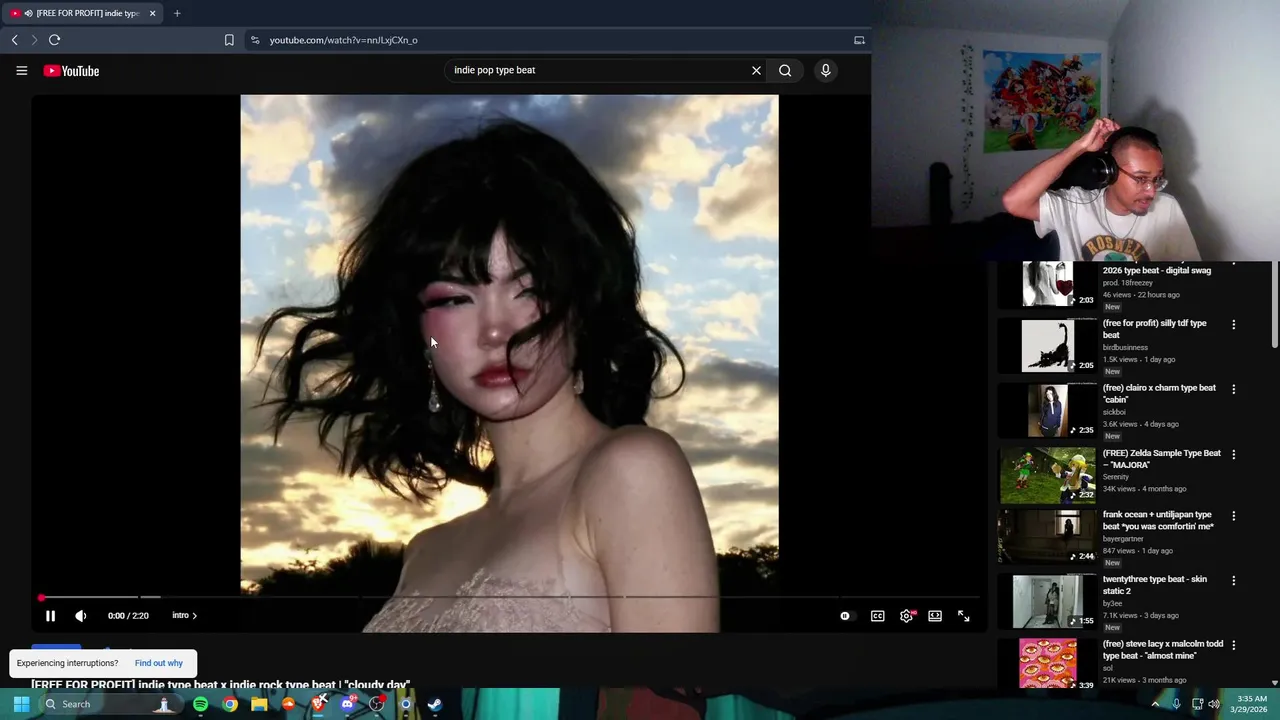Image resolution: width=1280 pixels, height=720 pixels.
Task: Open the clock showing 3:35 AM
Action: [x=1251, y=704]
